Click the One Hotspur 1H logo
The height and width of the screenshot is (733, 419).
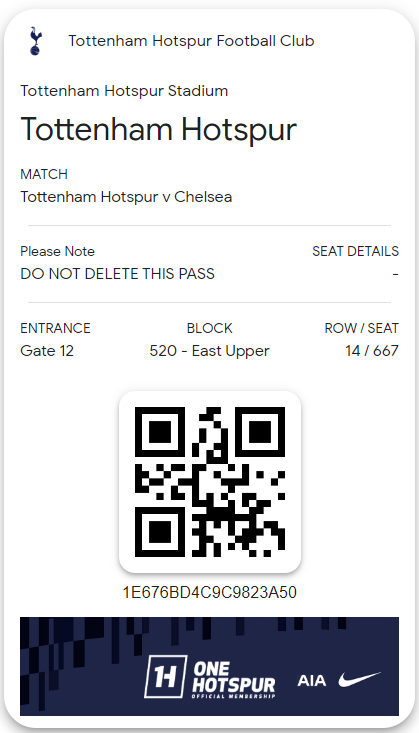click(166, 676)
